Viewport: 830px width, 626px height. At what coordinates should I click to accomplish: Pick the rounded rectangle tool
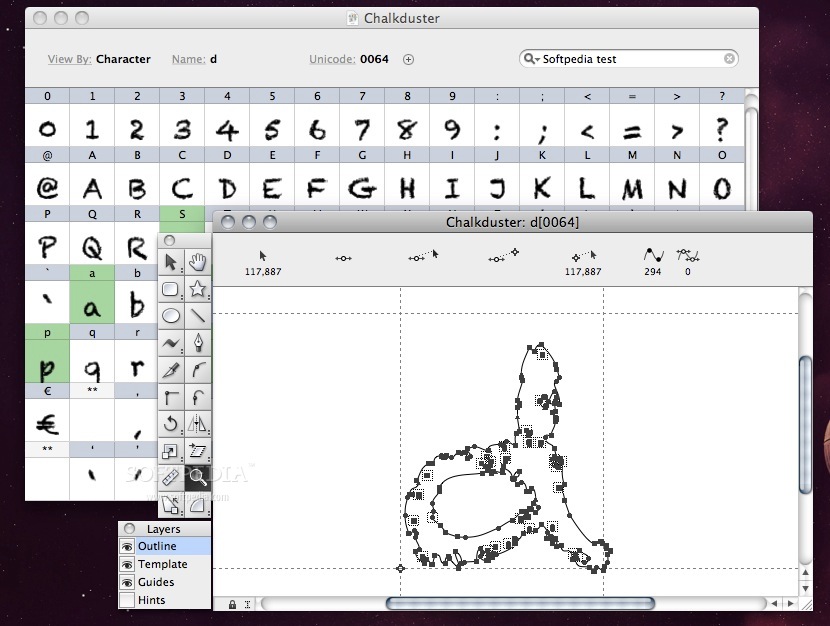click(170, 289)
